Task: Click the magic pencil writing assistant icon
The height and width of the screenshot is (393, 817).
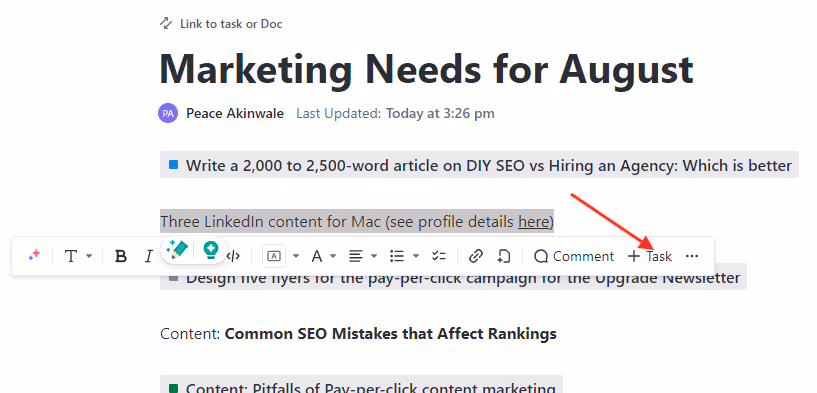Action: [177, 249]
